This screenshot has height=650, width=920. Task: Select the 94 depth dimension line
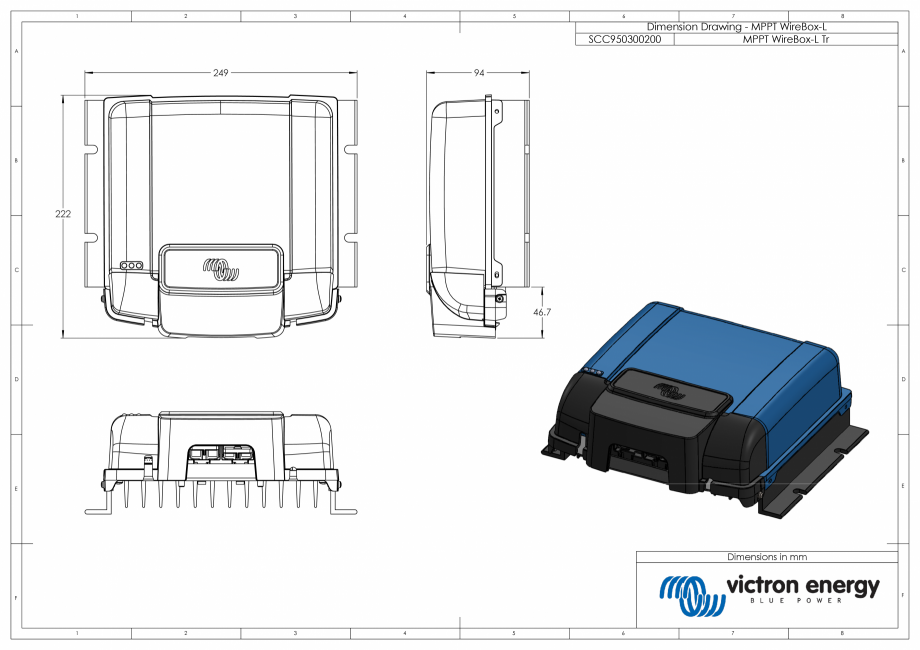(478, 74)
